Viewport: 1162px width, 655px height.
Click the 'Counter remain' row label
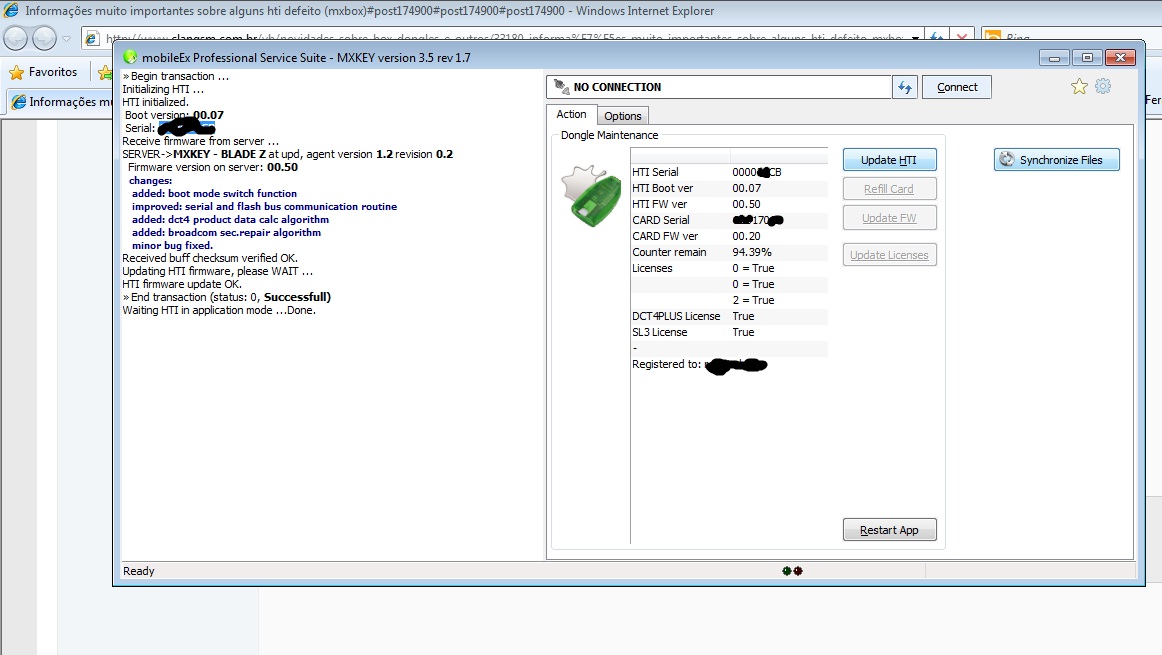(x=669, y=252)
